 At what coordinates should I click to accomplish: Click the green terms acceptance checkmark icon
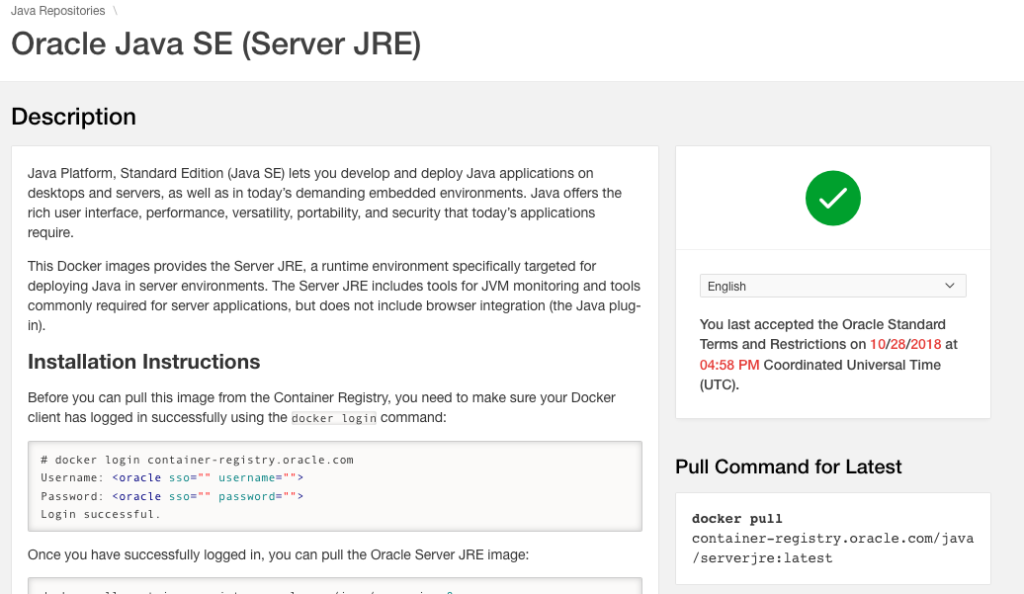point(833,198)
